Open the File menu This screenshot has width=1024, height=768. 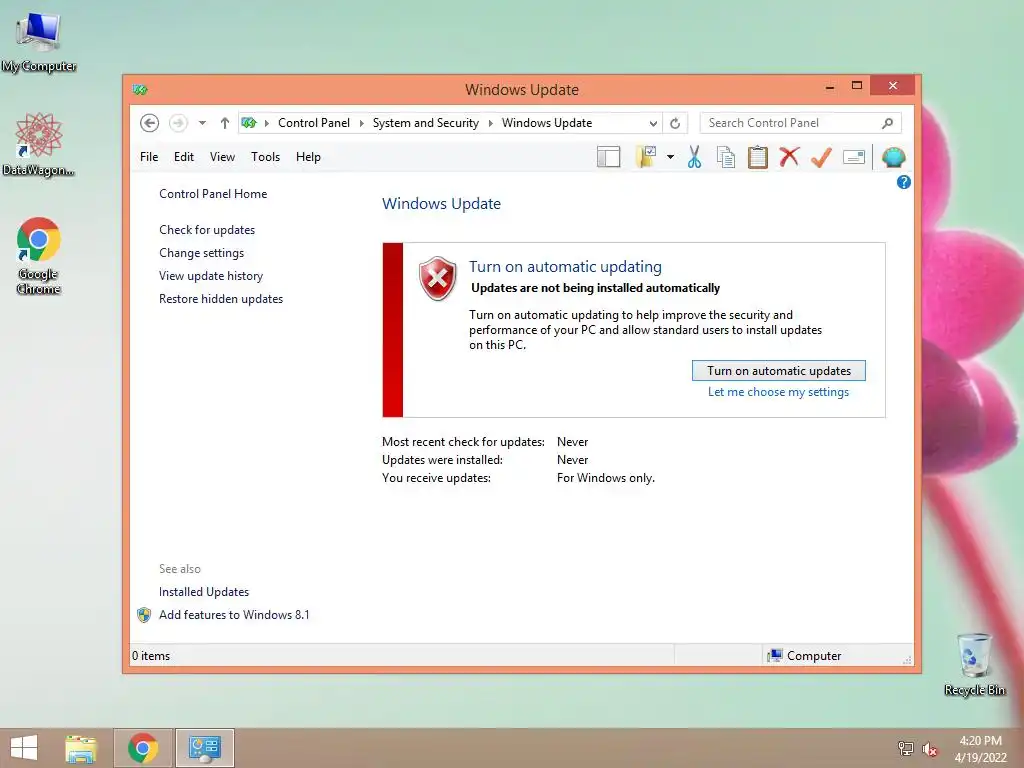(x=149, y=157)
